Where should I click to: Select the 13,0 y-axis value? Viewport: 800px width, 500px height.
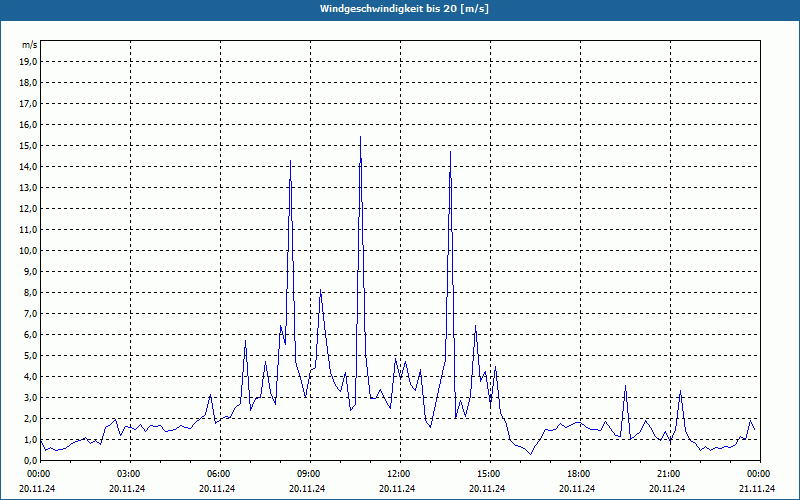pos(28,188)
